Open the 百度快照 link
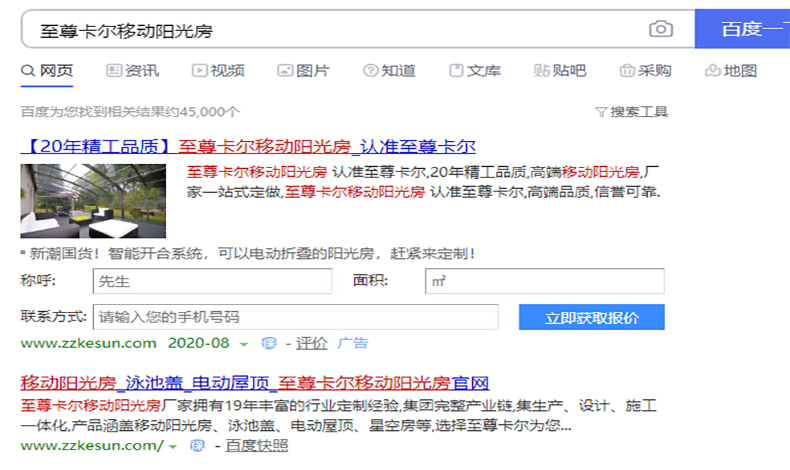The image size is (790, 470). click(x=256, y=446)
